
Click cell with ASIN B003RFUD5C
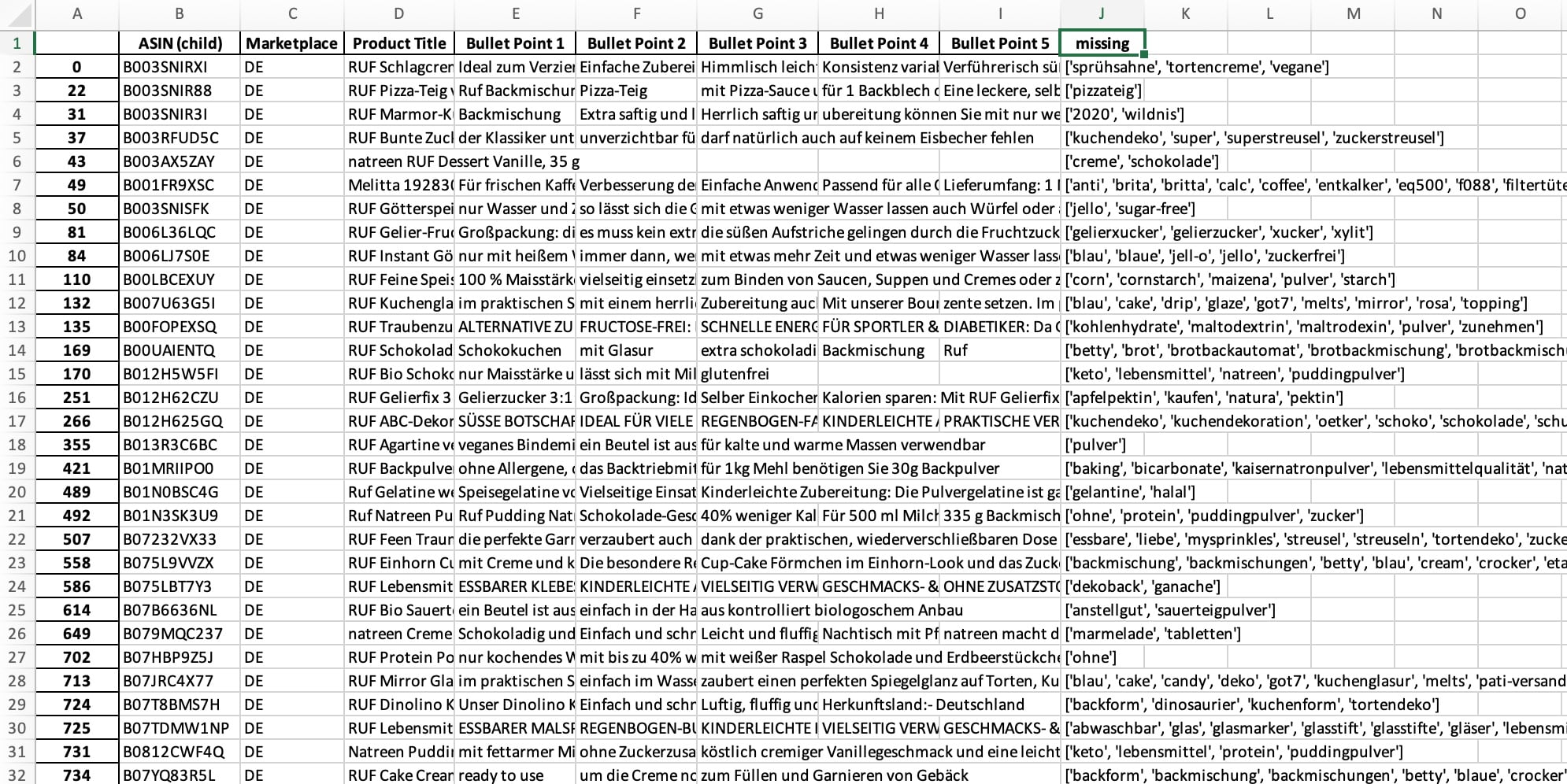180,138
